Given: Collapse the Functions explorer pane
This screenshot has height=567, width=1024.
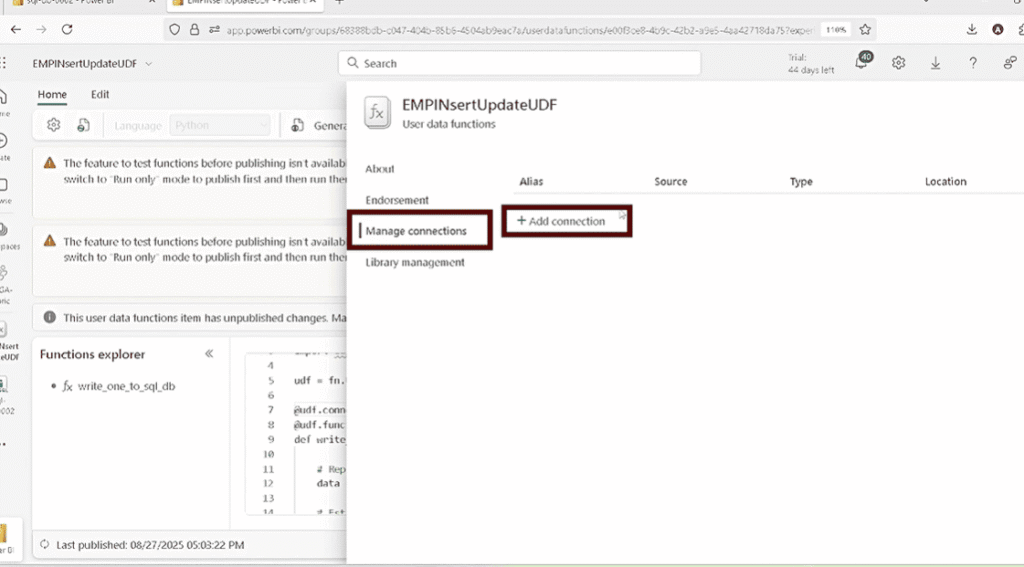Looking at the screenshot, I should (x=209, y=353).
